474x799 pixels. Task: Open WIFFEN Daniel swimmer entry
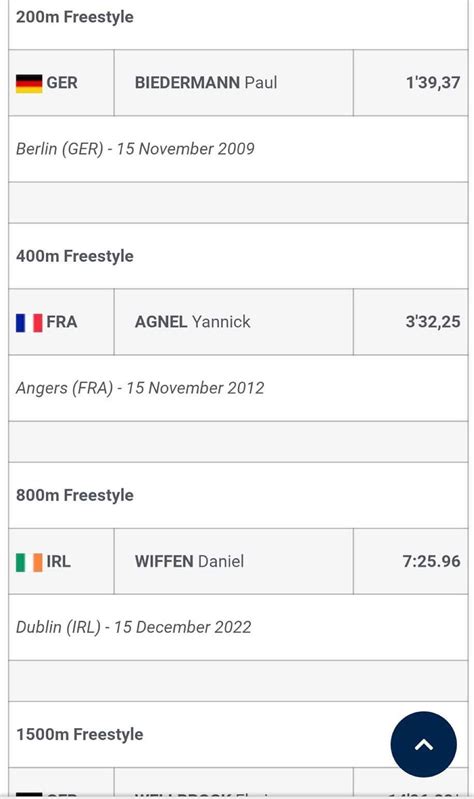[x=189, y=562]
